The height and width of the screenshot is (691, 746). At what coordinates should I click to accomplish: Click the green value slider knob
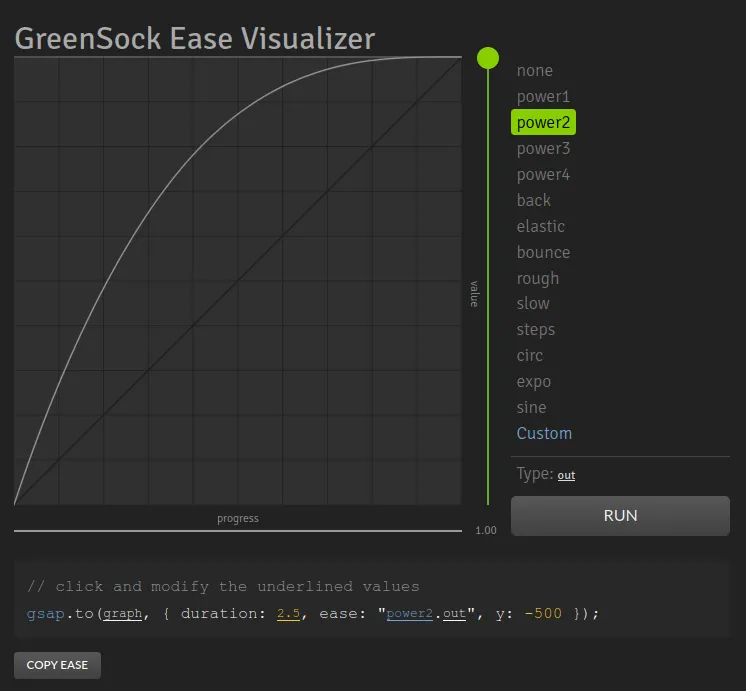pos(488,58)
